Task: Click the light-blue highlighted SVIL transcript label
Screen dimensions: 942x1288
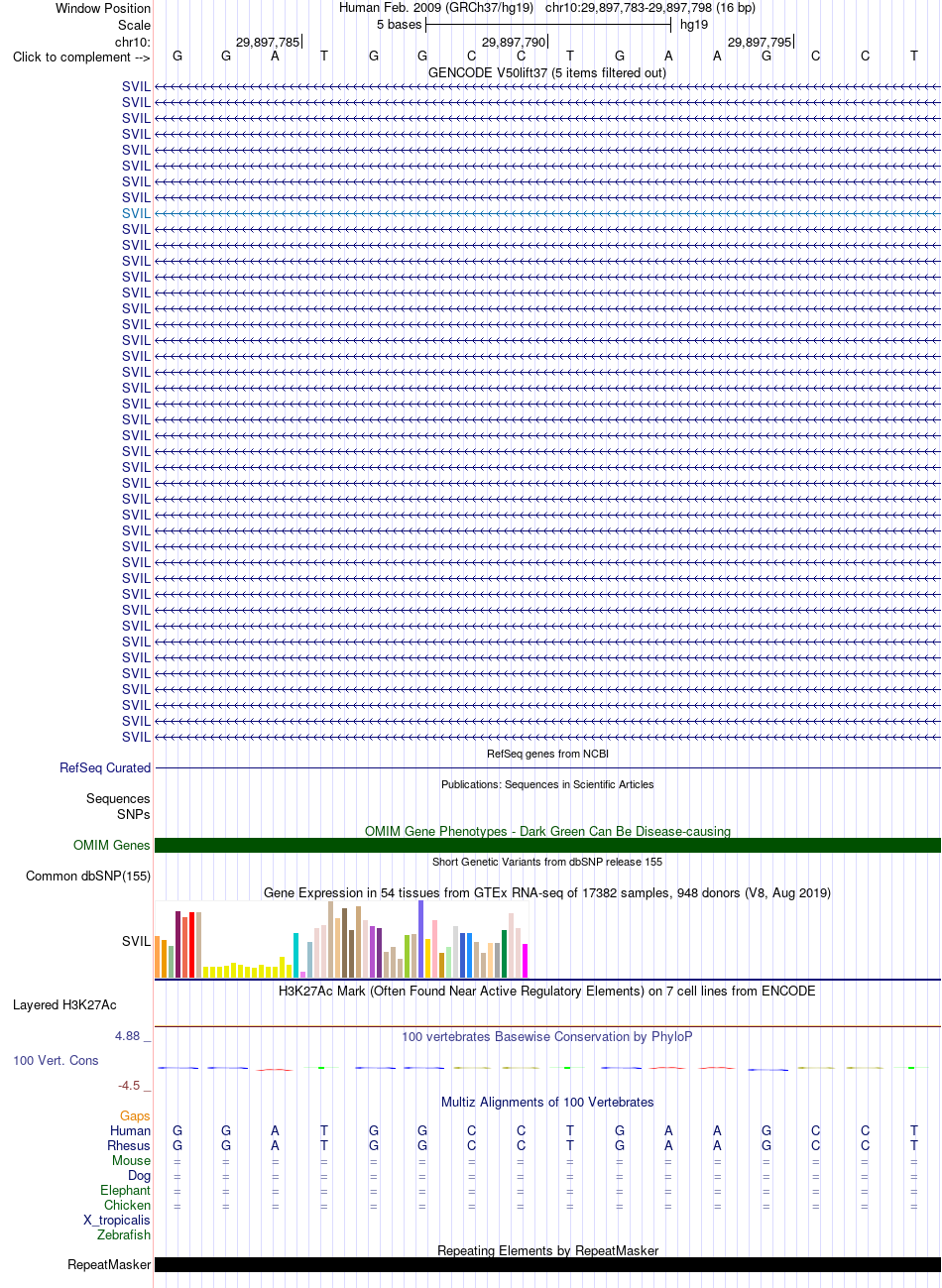Action: click(137, 213)
